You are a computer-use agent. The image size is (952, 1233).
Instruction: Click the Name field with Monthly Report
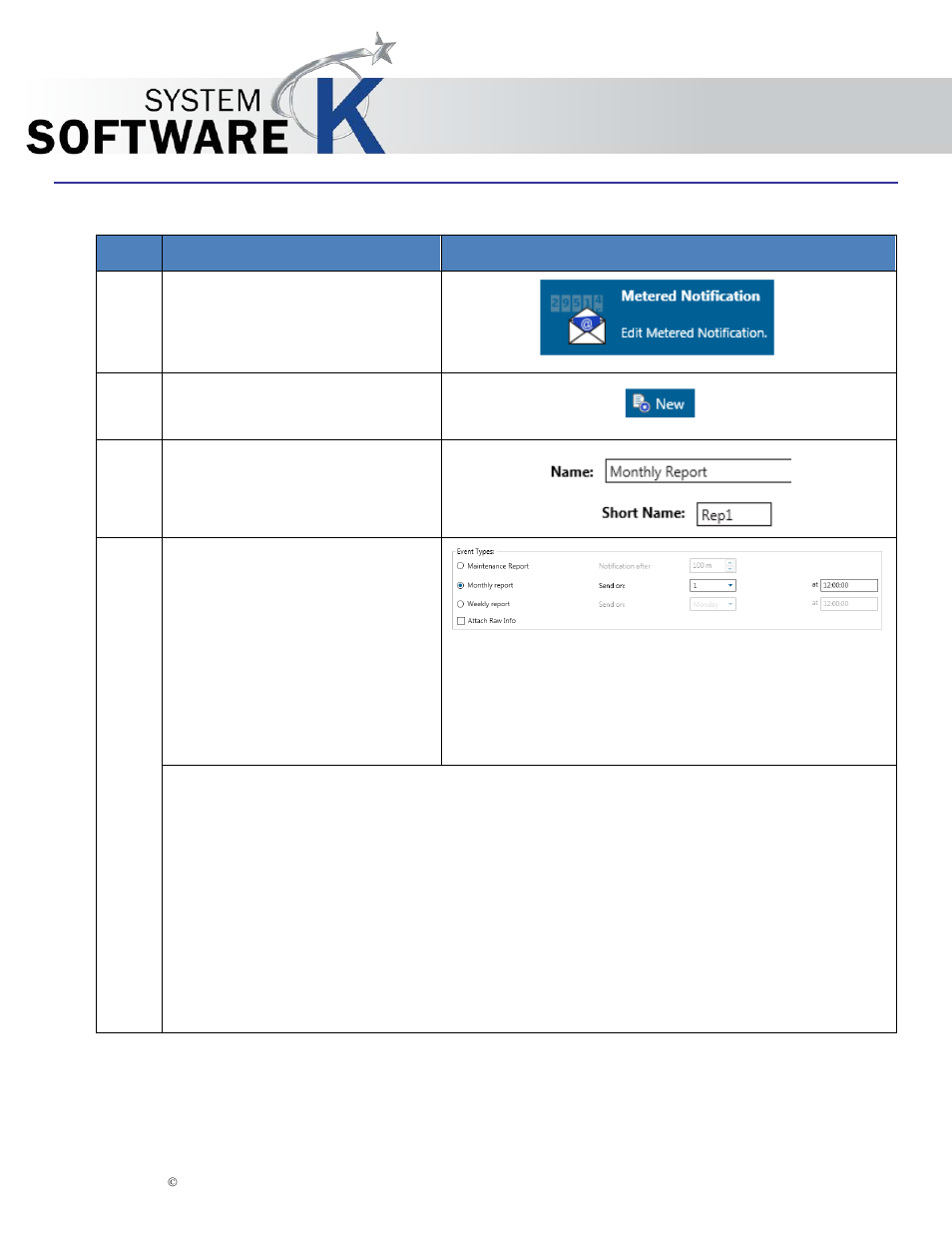(699, 471)
